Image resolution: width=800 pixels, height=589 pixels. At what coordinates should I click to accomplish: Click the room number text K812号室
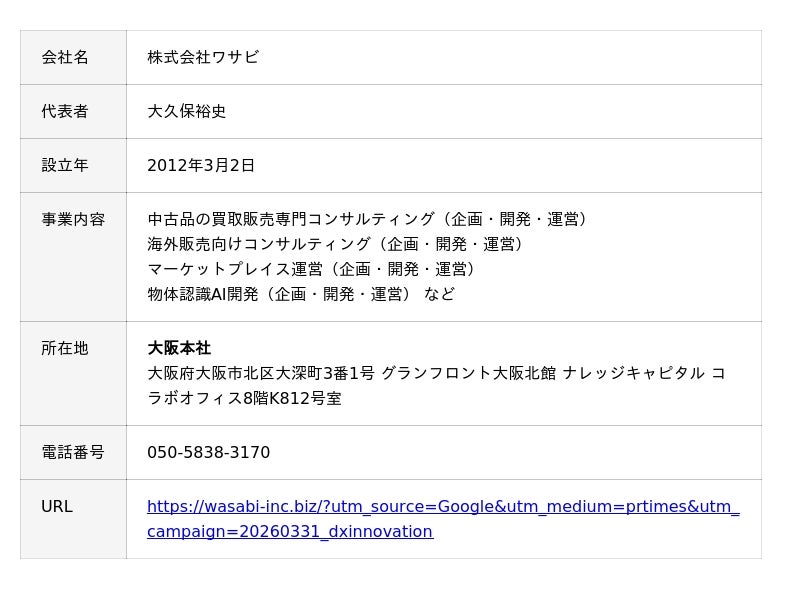pos(305,399)
